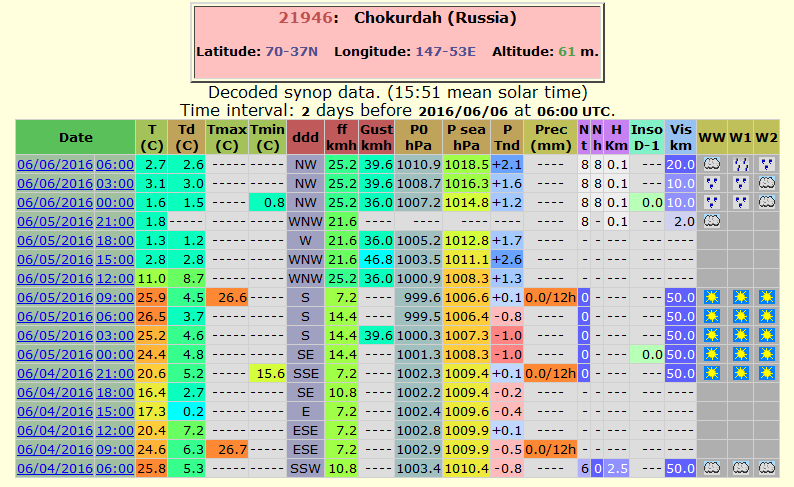Click the WW shower icon for 06/06/2016 00:00
This screenshot has height=487, width=794.
[711, 202]
